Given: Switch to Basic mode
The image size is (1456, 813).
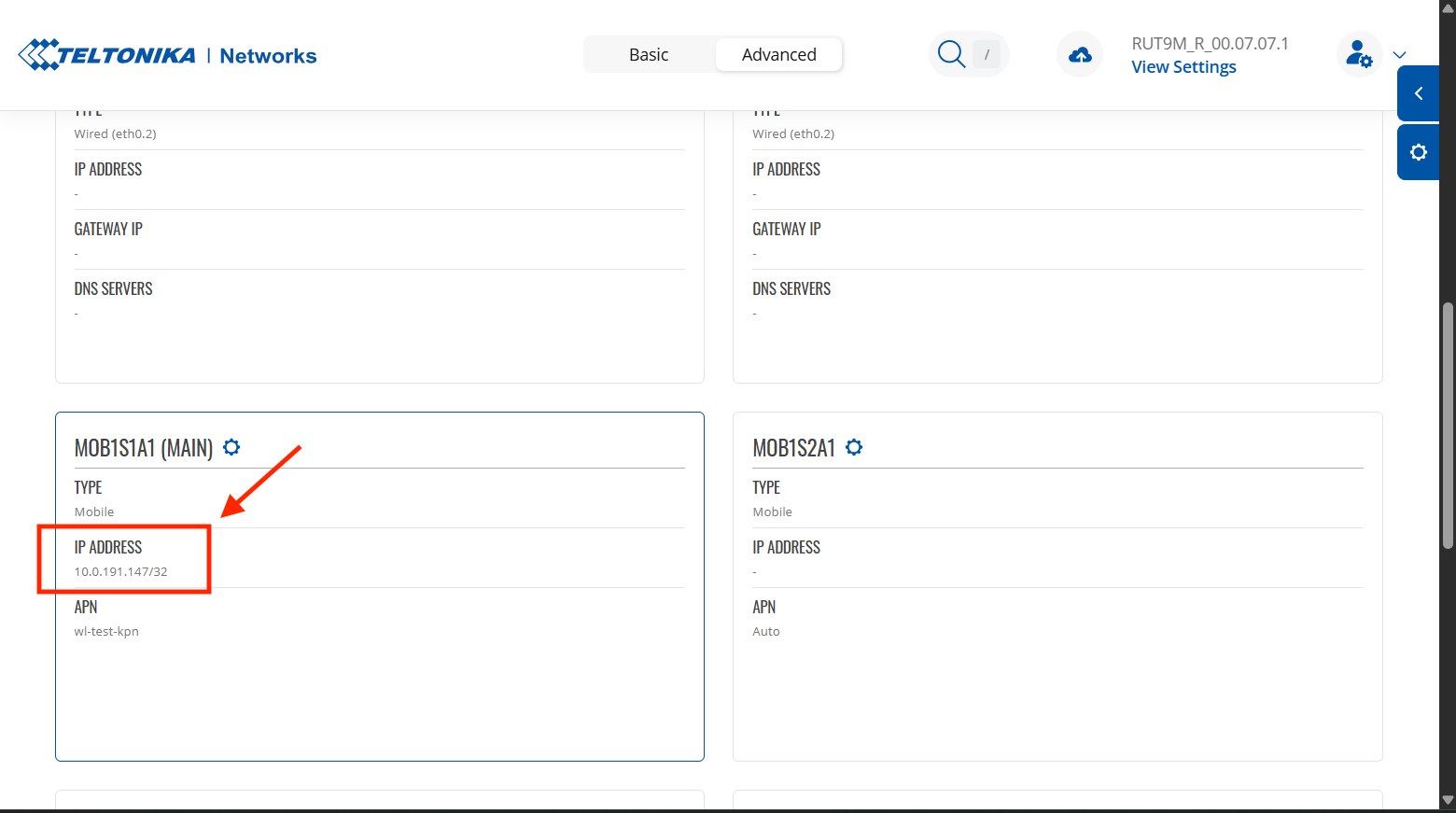Looking at the screenshot, I should 649,55.
